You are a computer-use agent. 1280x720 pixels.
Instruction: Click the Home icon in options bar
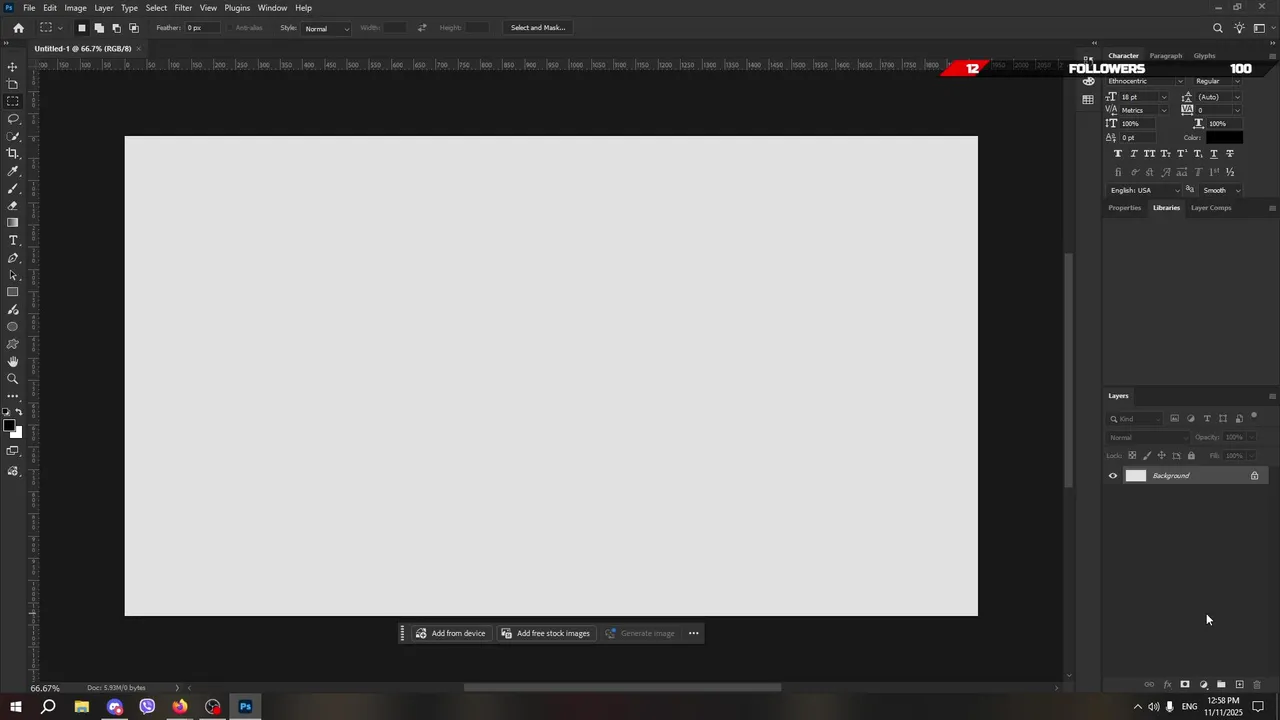point(18,28)
